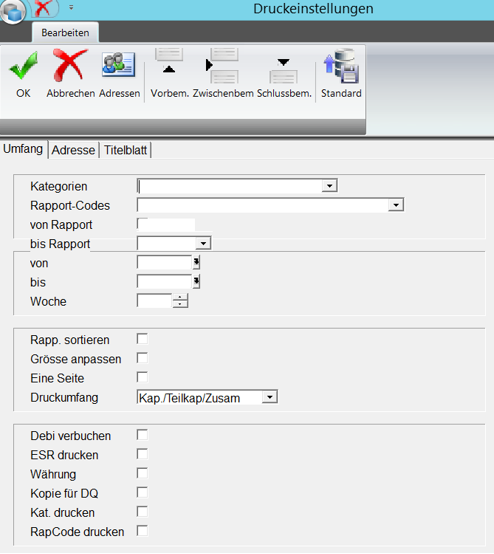Image resolution: width=494 pixels, height=554 pixels.
Task: Confirm settings with the green OK checkmark
Action: (23, 66)
